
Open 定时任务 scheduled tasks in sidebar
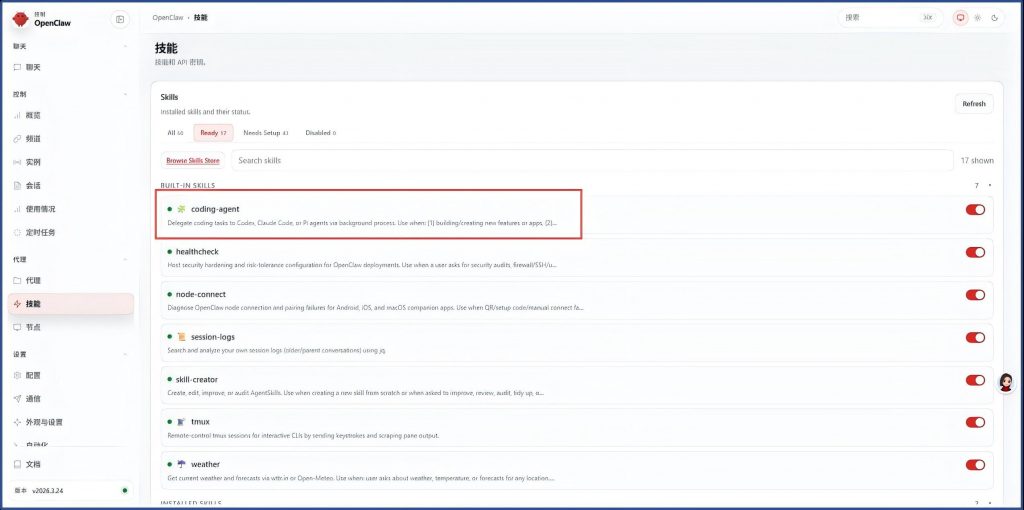tap(40, 232)
